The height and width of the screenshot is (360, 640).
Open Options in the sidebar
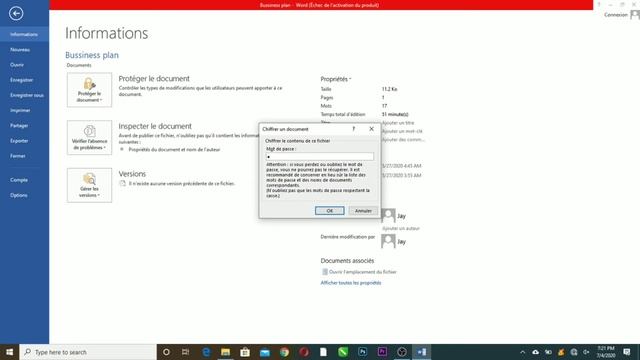[x=19, y=195]
